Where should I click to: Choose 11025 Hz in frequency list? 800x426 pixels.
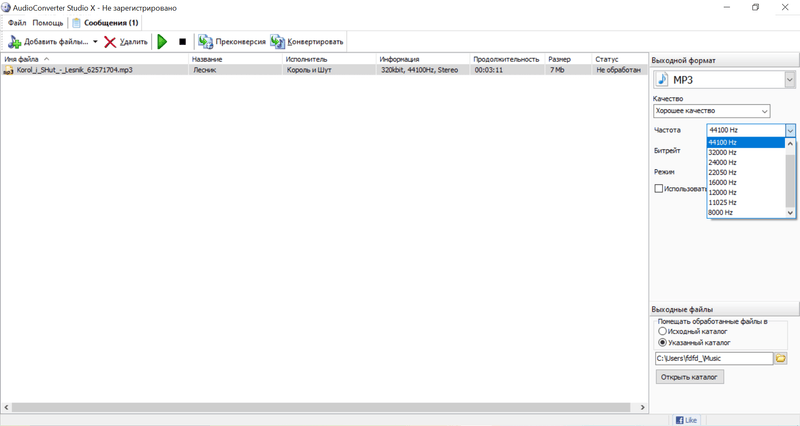pyautogui.click(x=745, y=203)
